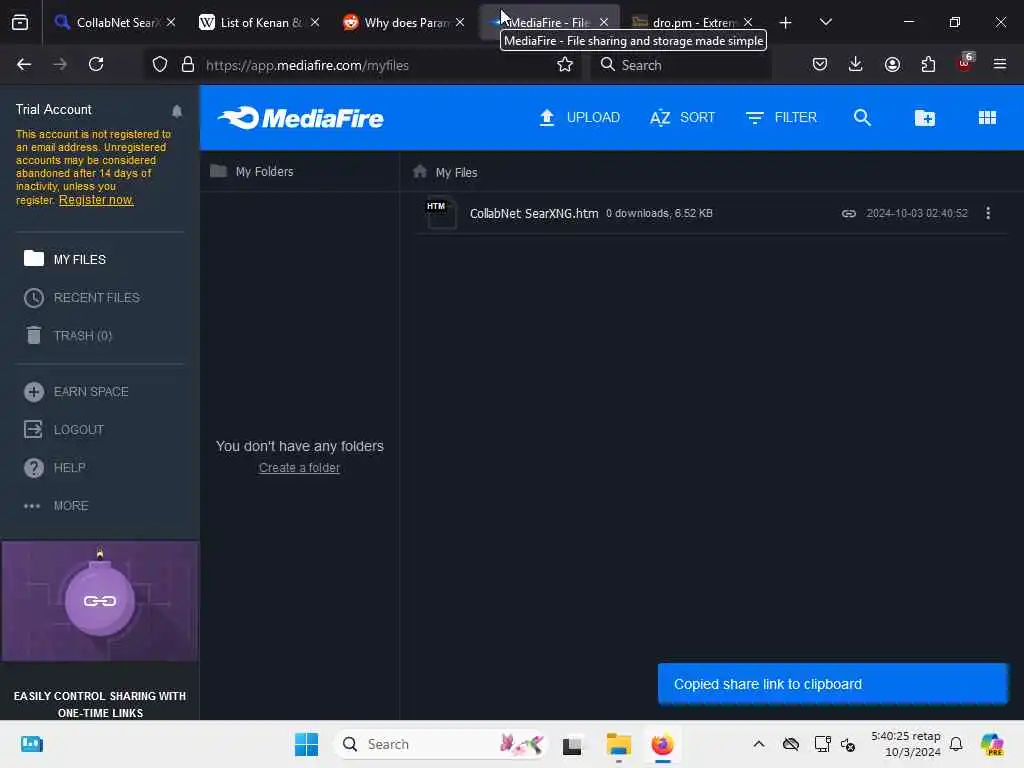Select the My Folders header
Viewport: 1024px width, 768px height.
[252, 172]
